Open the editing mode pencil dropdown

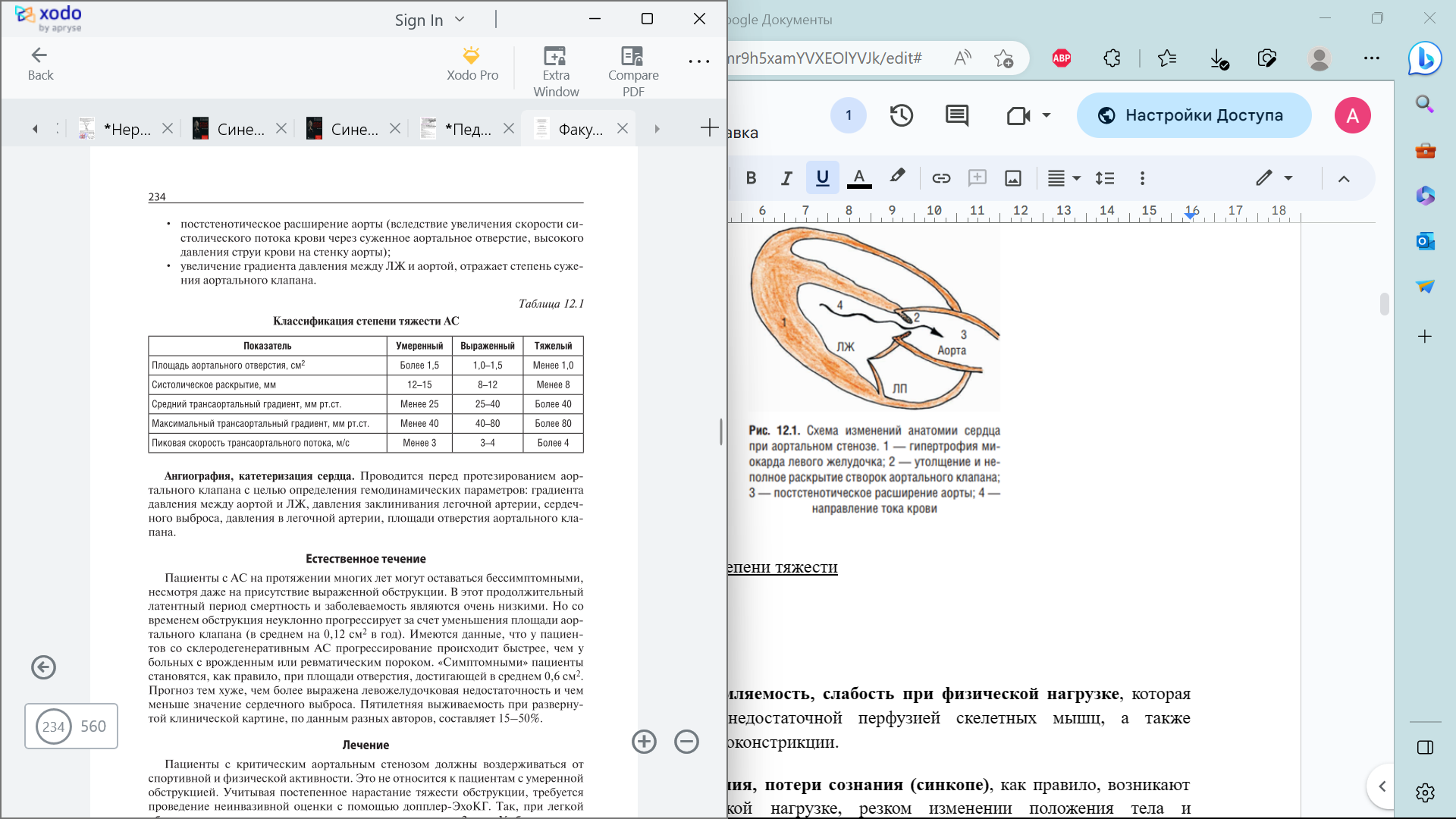[1274, 178]
